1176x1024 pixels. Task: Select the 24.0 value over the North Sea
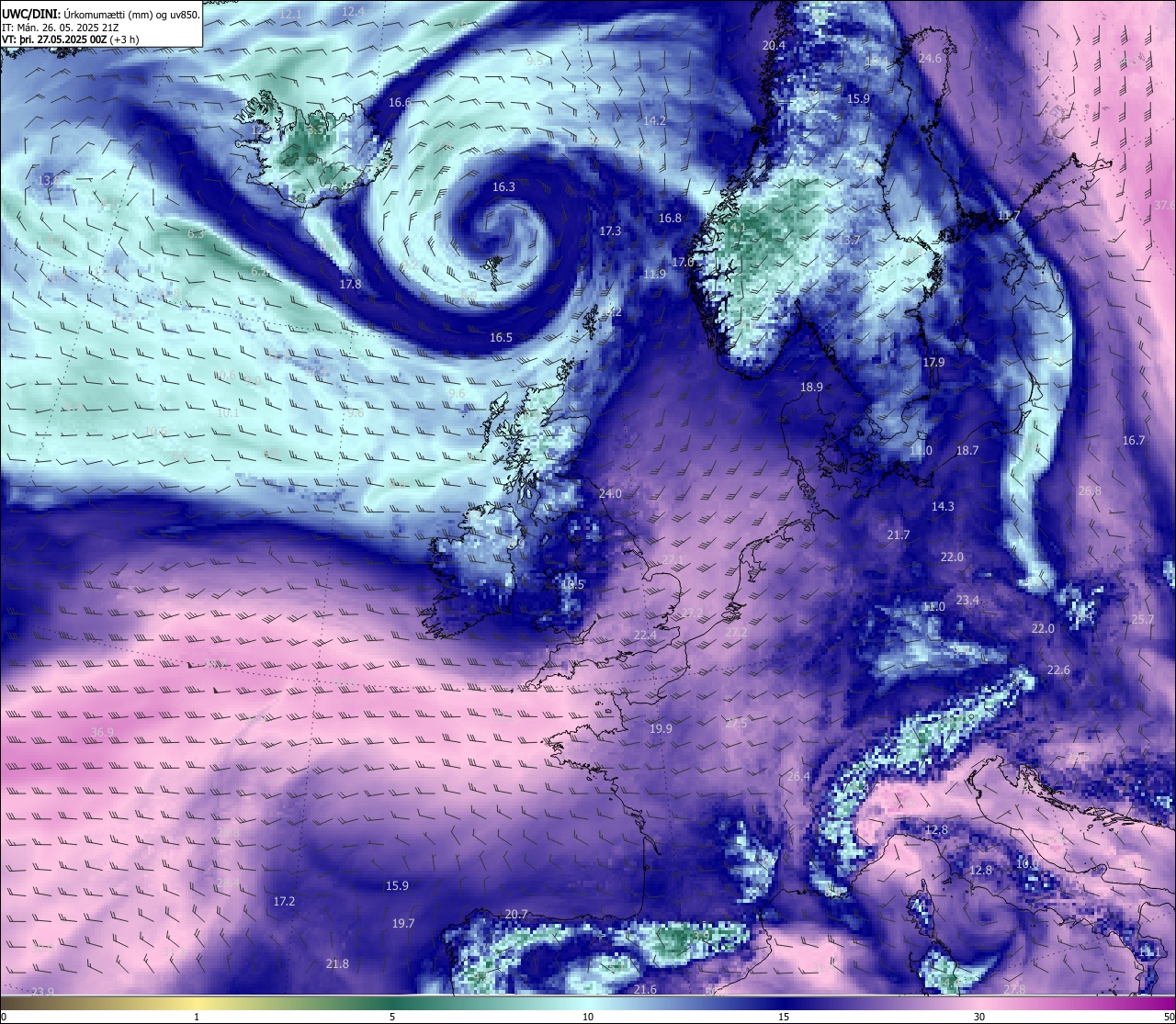[x=610, y=493]
